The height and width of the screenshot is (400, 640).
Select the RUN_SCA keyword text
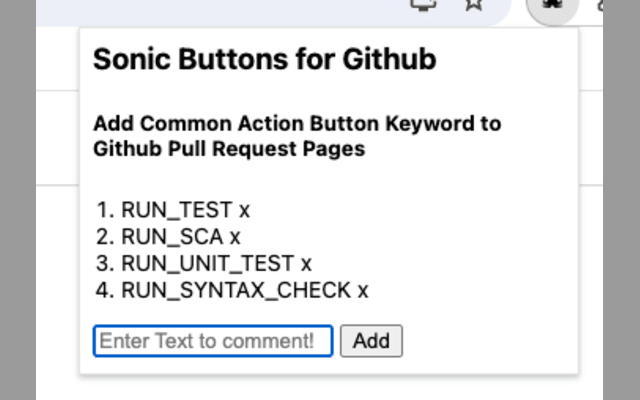[x=172, y=237]
